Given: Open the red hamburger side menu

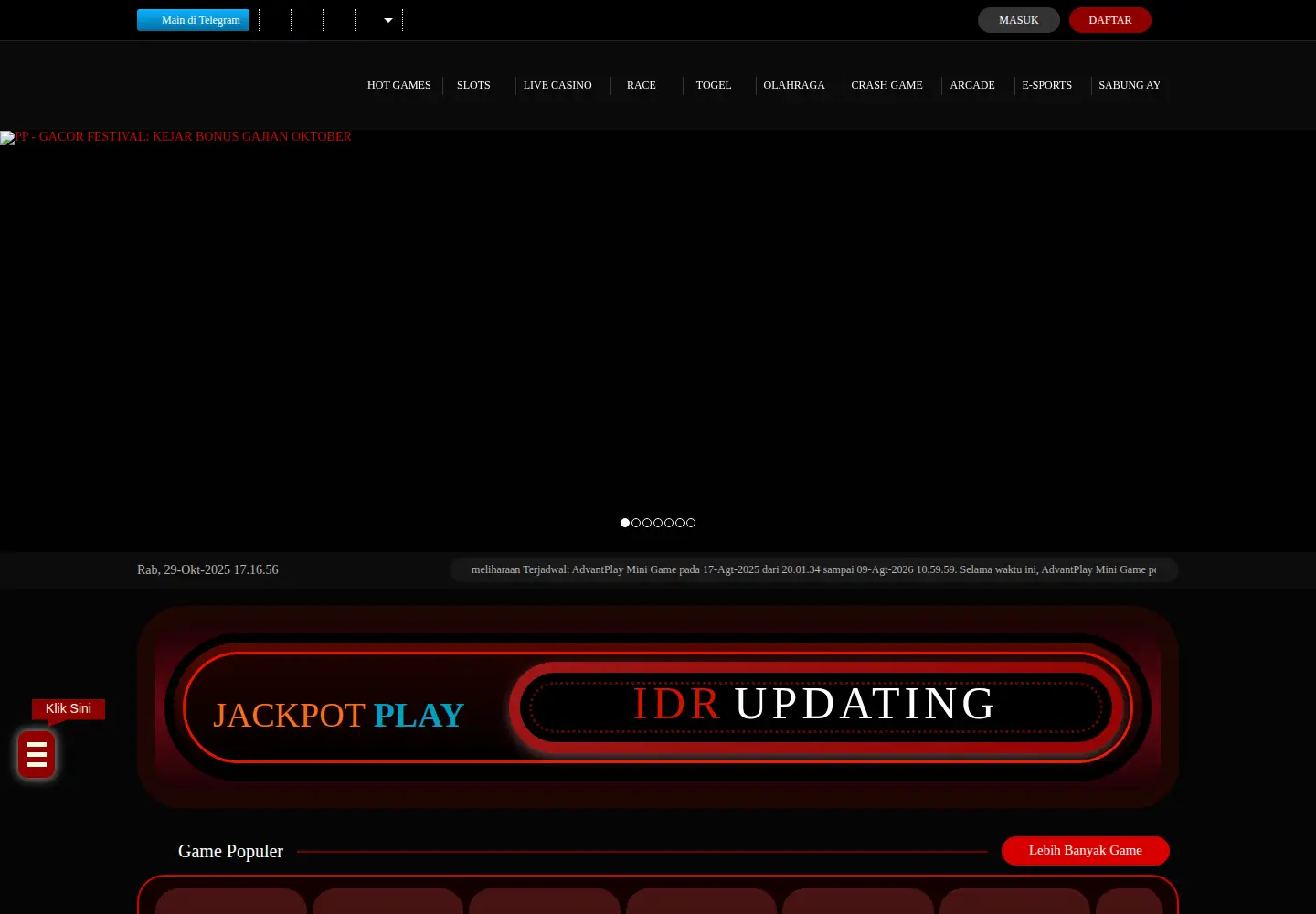Looking at the screenshot, I should [x=37, y=754].
